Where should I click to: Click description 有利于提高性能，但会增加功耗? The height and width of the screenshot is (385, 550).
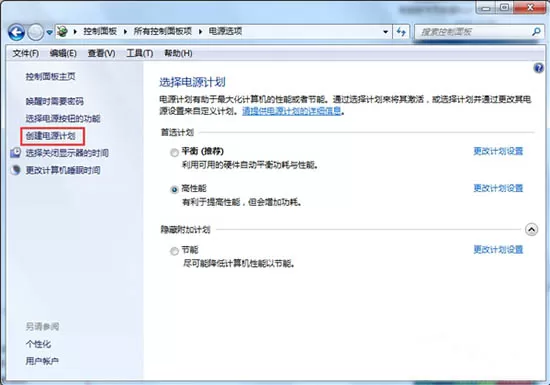click(x=242, y=202)
